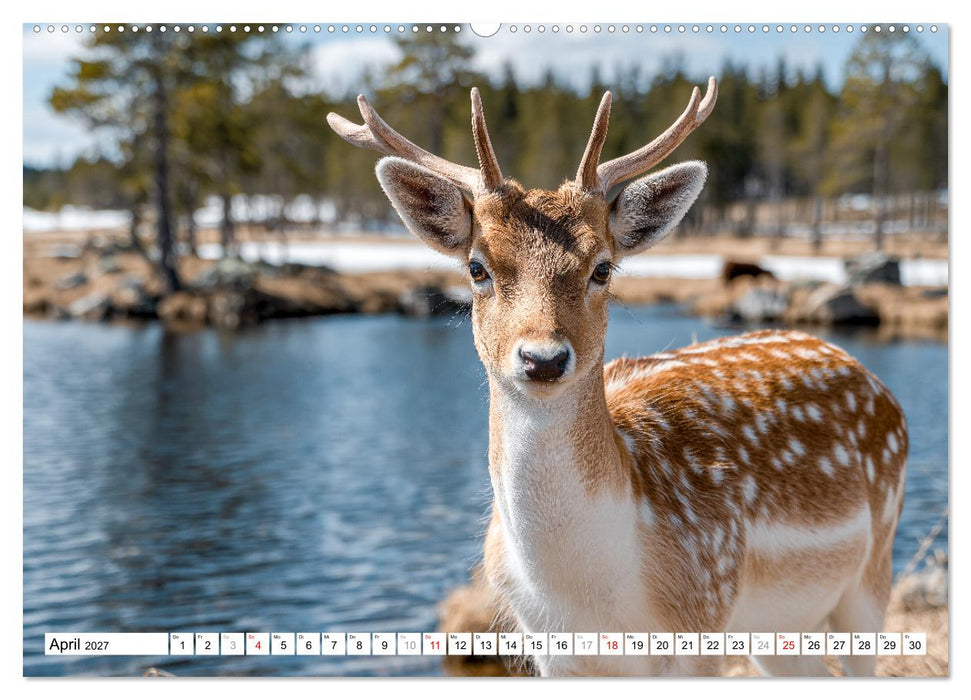Pick the greyed Saturday date 24
This screenshot has width=971, height=700.
(763, 644)
